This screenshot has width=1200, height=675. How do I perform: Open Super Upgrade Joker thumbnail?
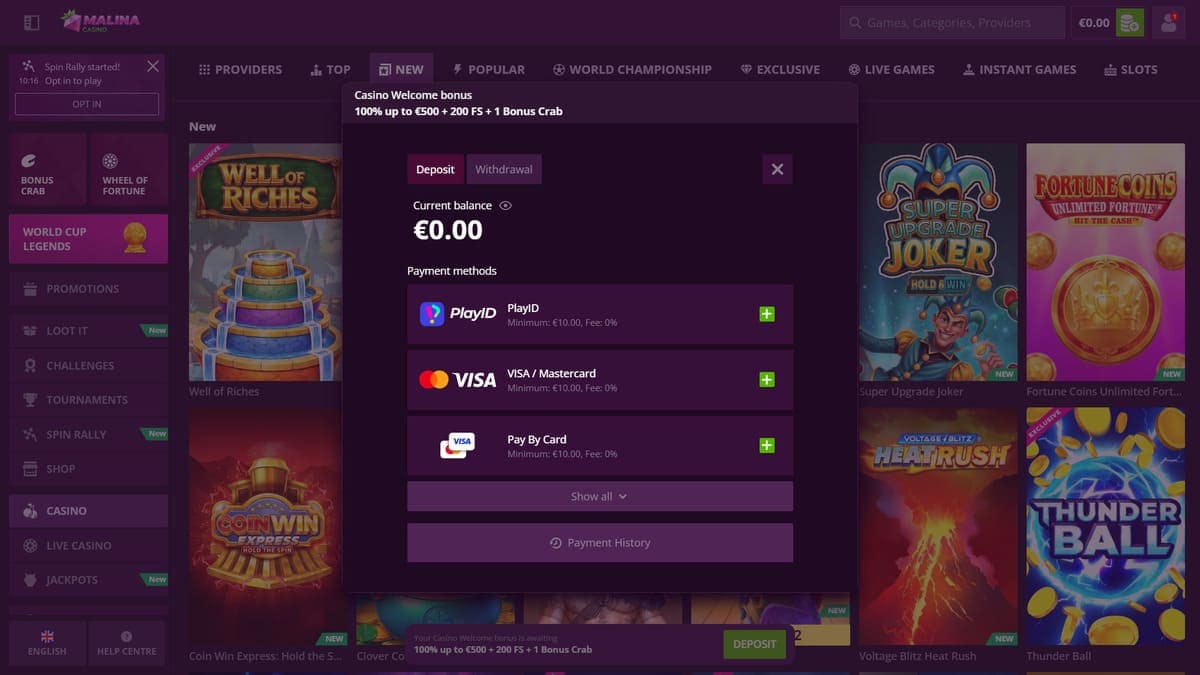[x=938, y=262]
